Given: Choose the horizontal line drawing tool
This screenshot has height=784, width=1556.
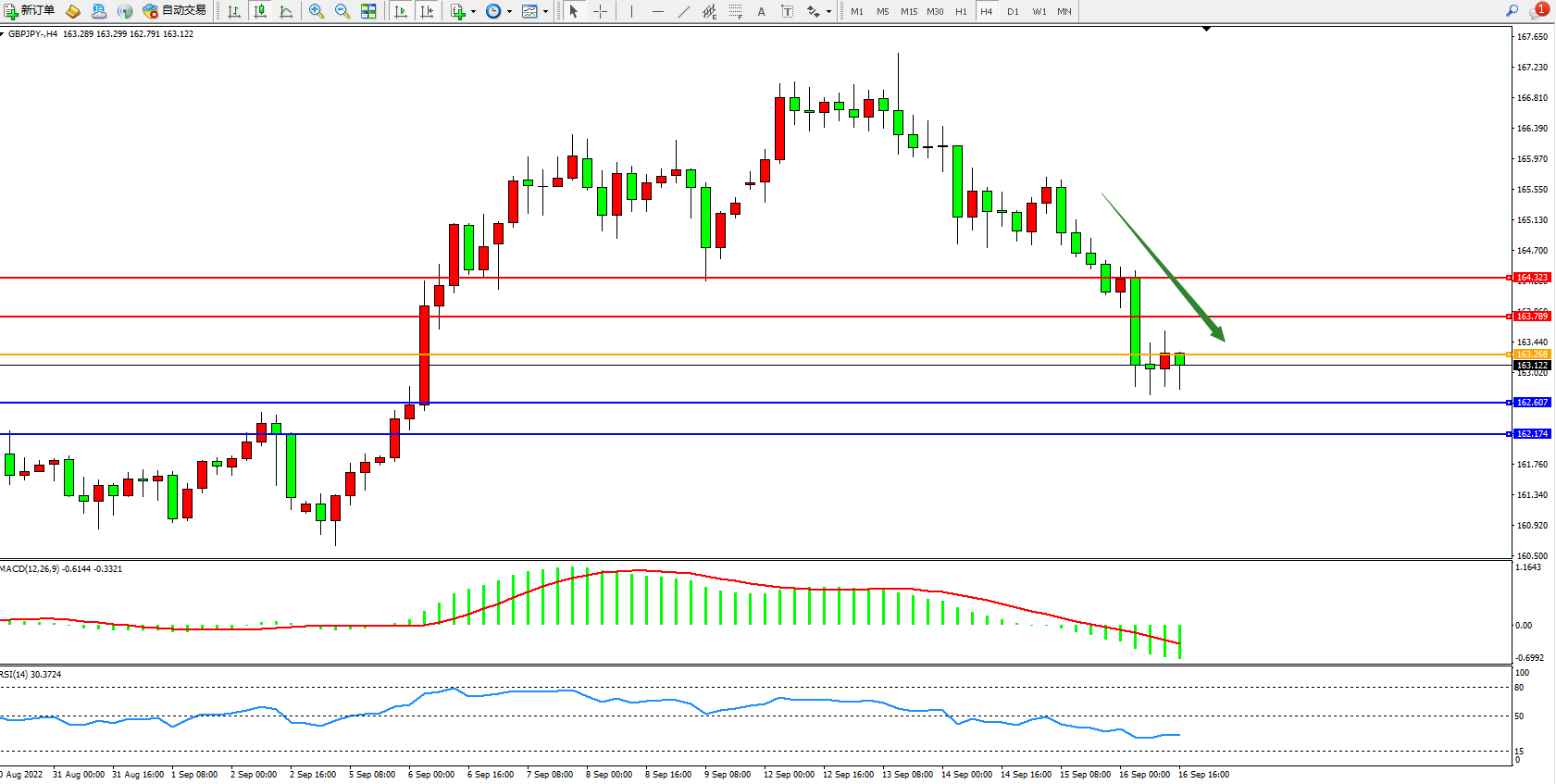Looking at the screenshot, I should [657, 11].
